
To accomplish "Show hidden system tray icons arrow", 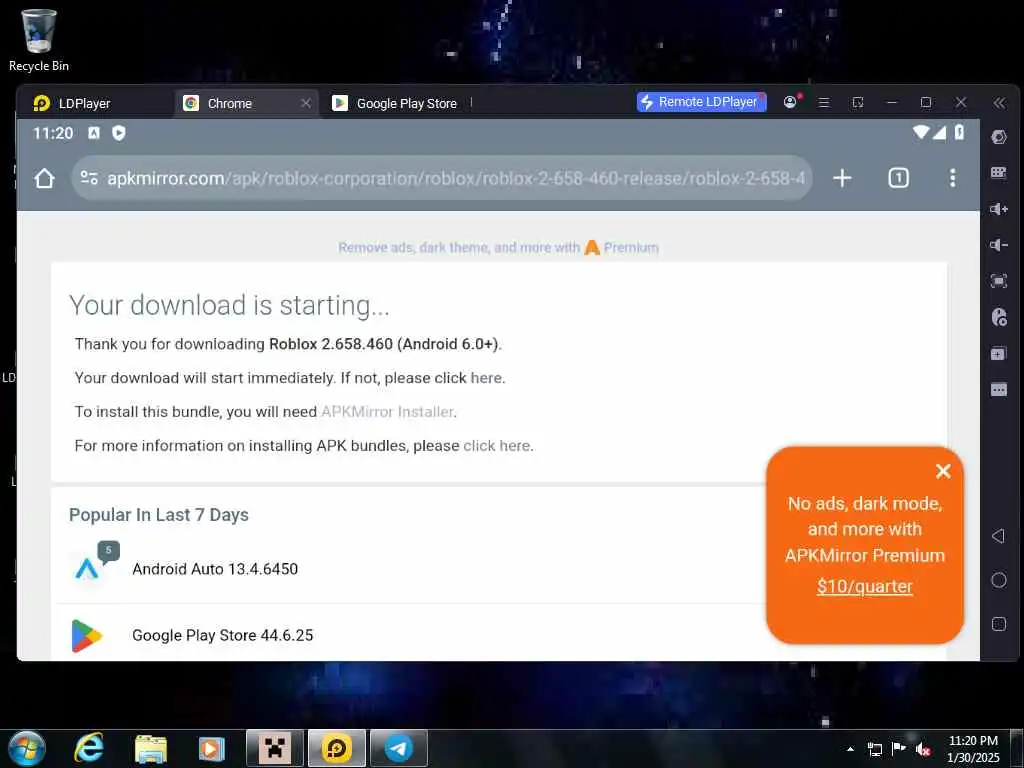I will [850, 749].
